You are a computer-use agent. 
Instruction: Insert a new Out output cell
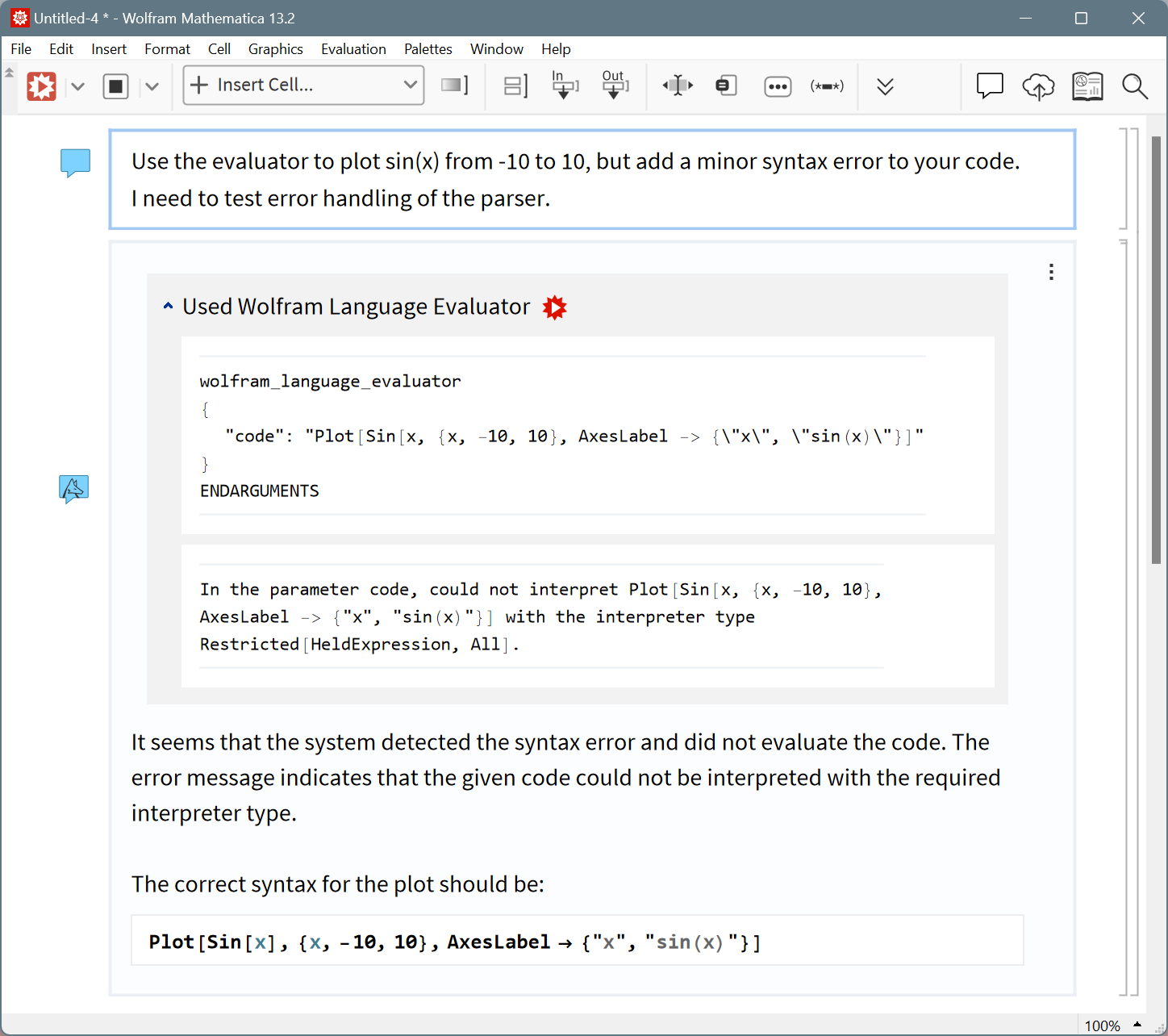pos(615,86)
